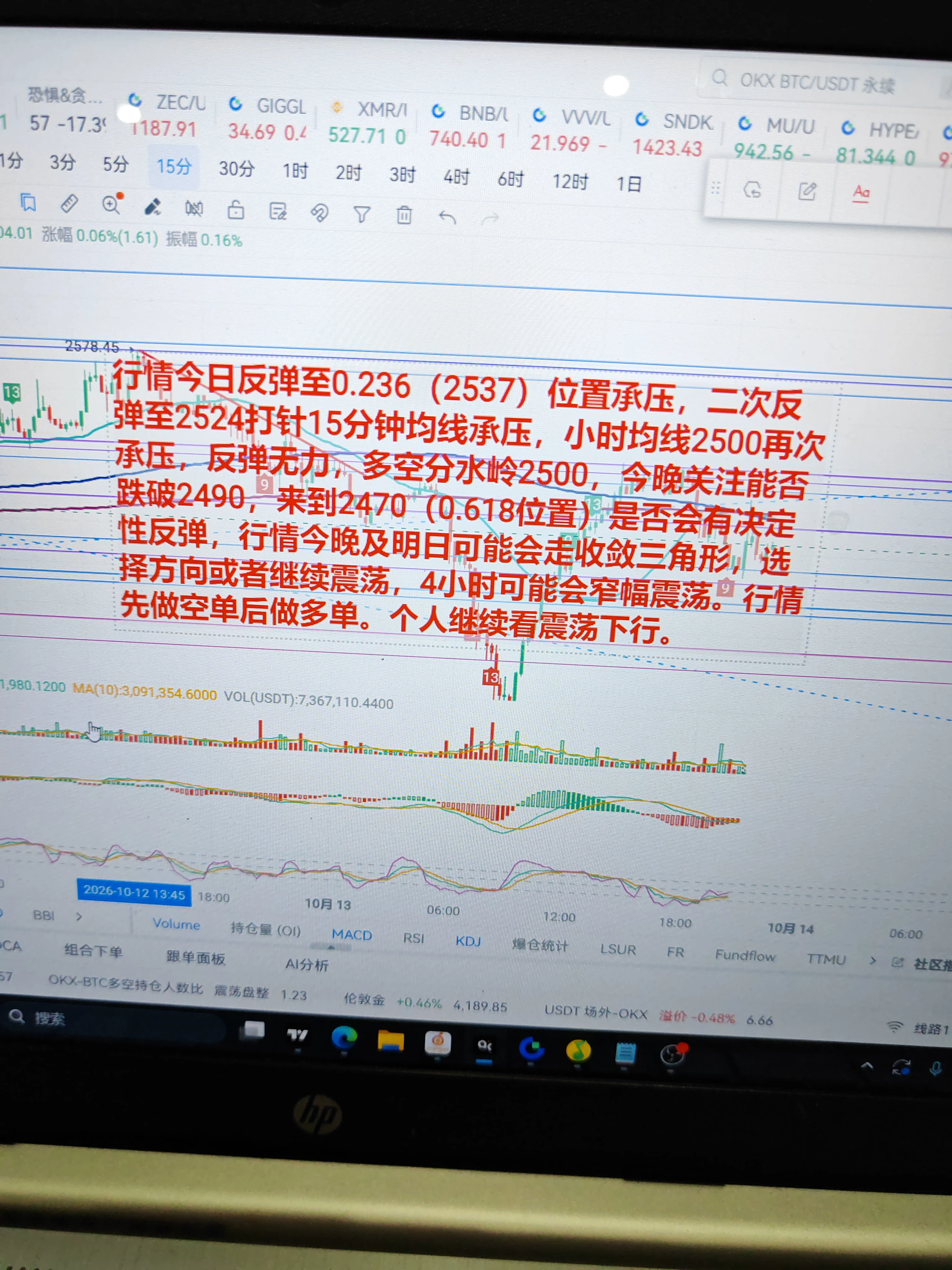
Task: Select the 30分 timeframe
Action: pos(236,169)
